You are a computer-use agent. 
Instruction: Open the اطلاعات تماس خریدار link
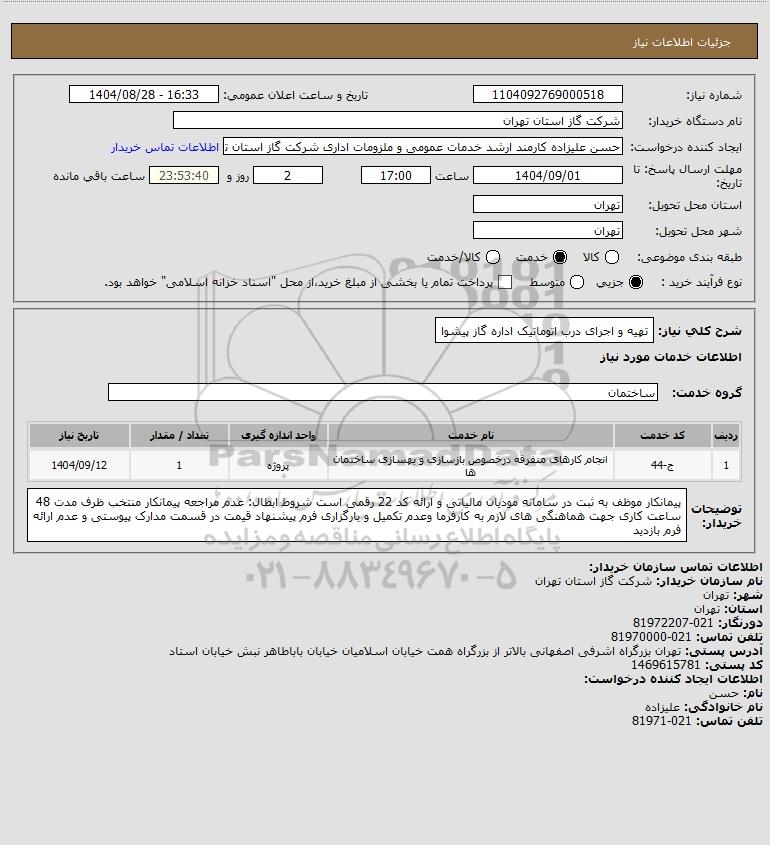pos(165,147)
